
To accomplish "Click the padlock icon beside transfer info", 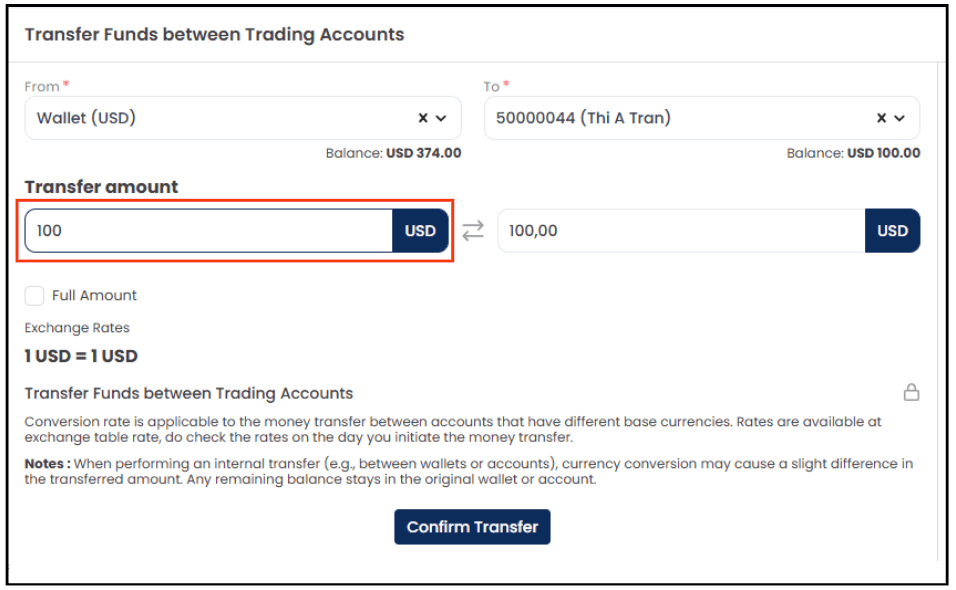I will [911, 392].
